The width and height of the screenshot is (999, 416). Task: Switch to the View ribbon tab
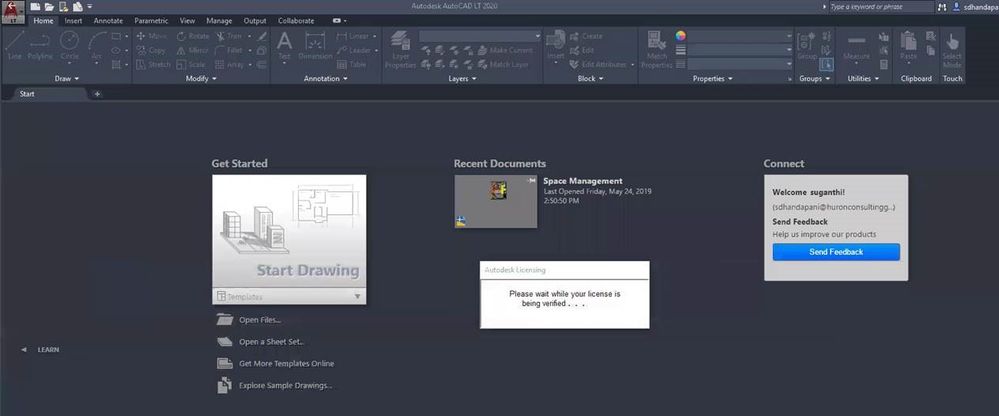click(x=187, y=20)
